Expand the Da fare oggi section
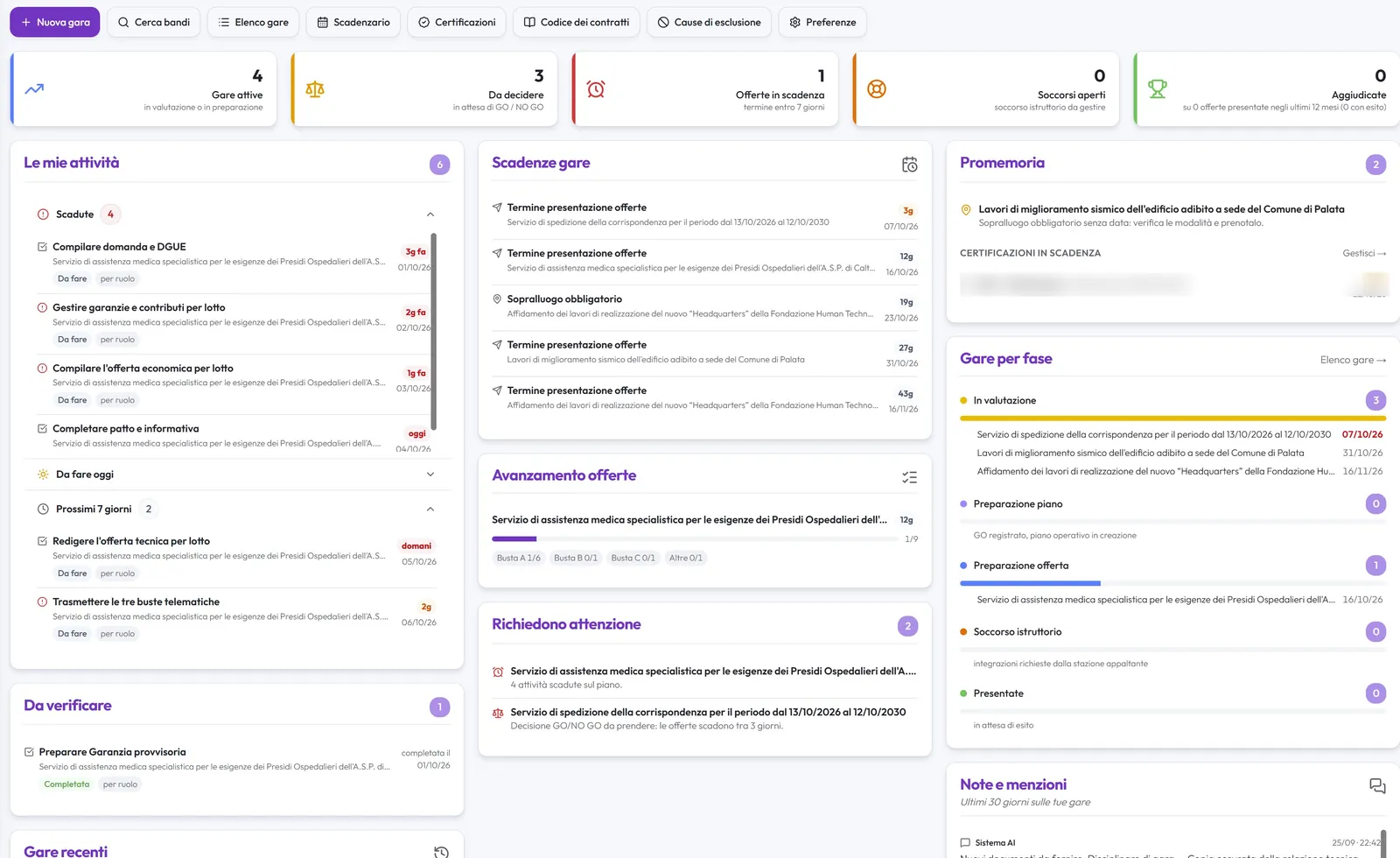The width and height of the screenshot is (1400, 858). click(430, 475)
